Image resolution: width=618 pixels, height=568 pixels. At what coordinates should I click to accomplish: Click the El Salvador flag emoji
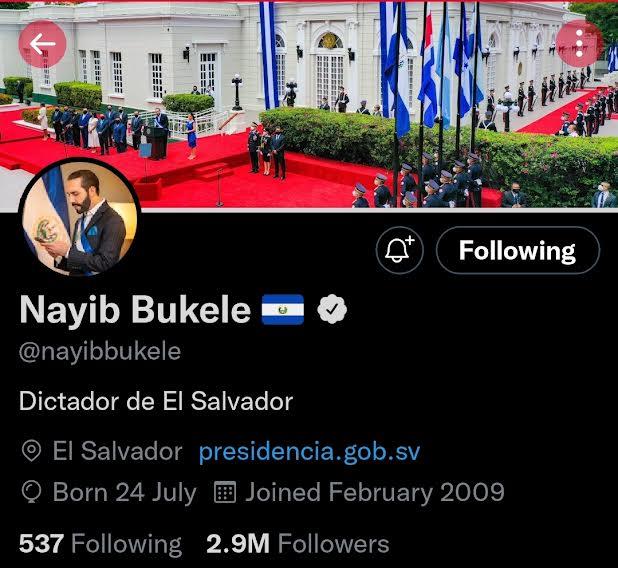283,309
